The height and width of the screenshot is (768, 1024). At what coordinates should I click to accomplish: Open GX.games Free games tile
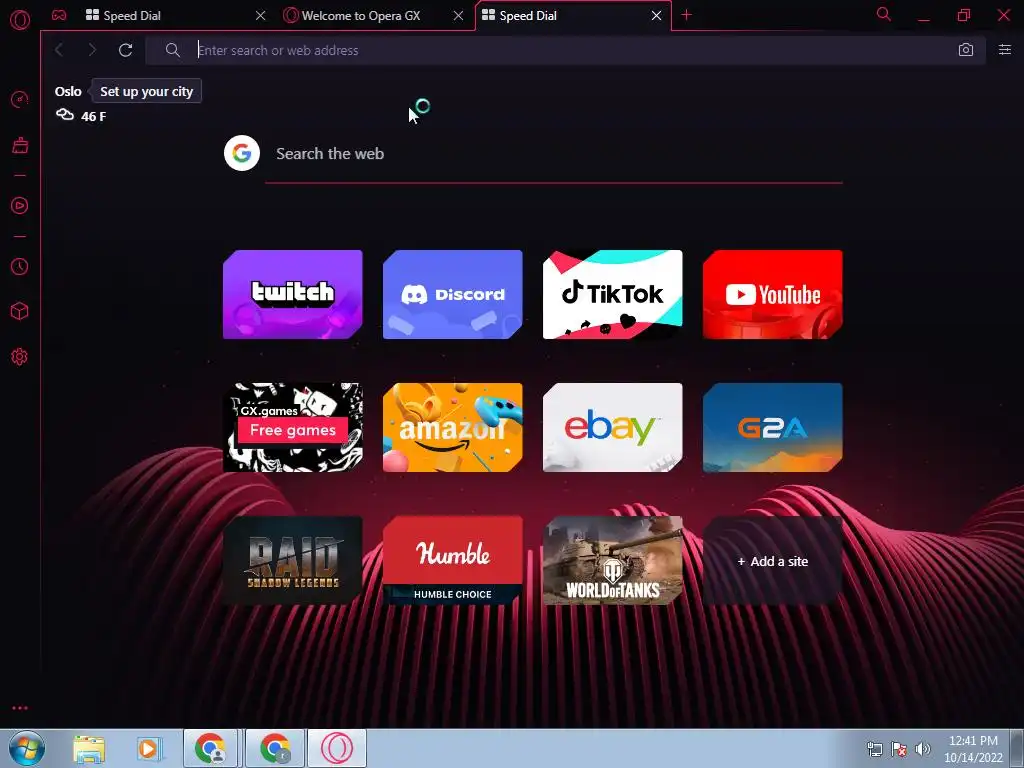[293, 428]
